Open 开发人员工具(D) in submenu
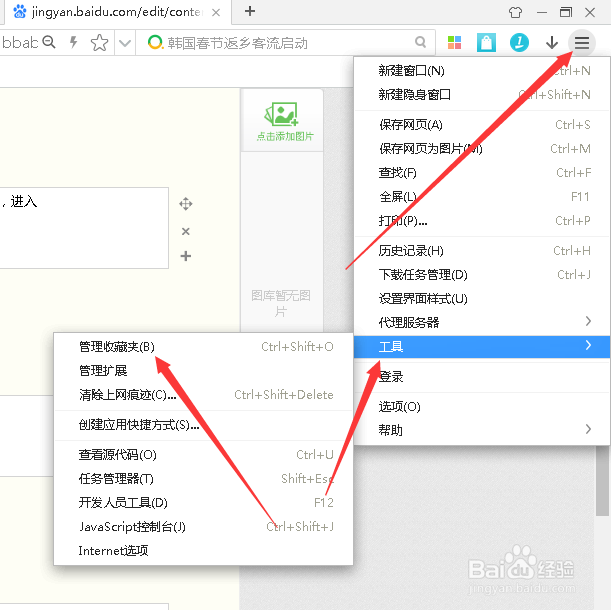Viewport: 611px width, 610px height. pos(203,503)
